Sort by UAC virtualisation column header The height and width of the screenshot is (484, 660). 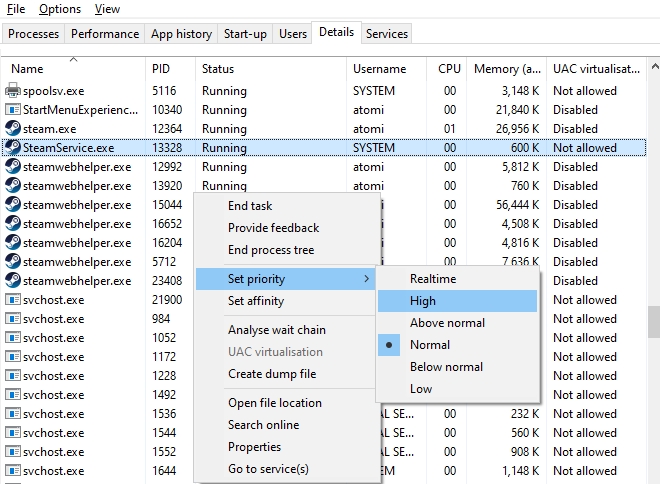[596, 69]
